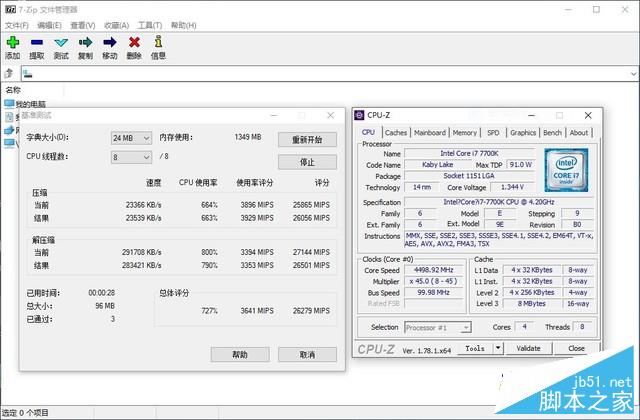Click the Move (移动) arrow toolbar icon
This screenshot has height=420, width=640.
click(x=109, y=42)
